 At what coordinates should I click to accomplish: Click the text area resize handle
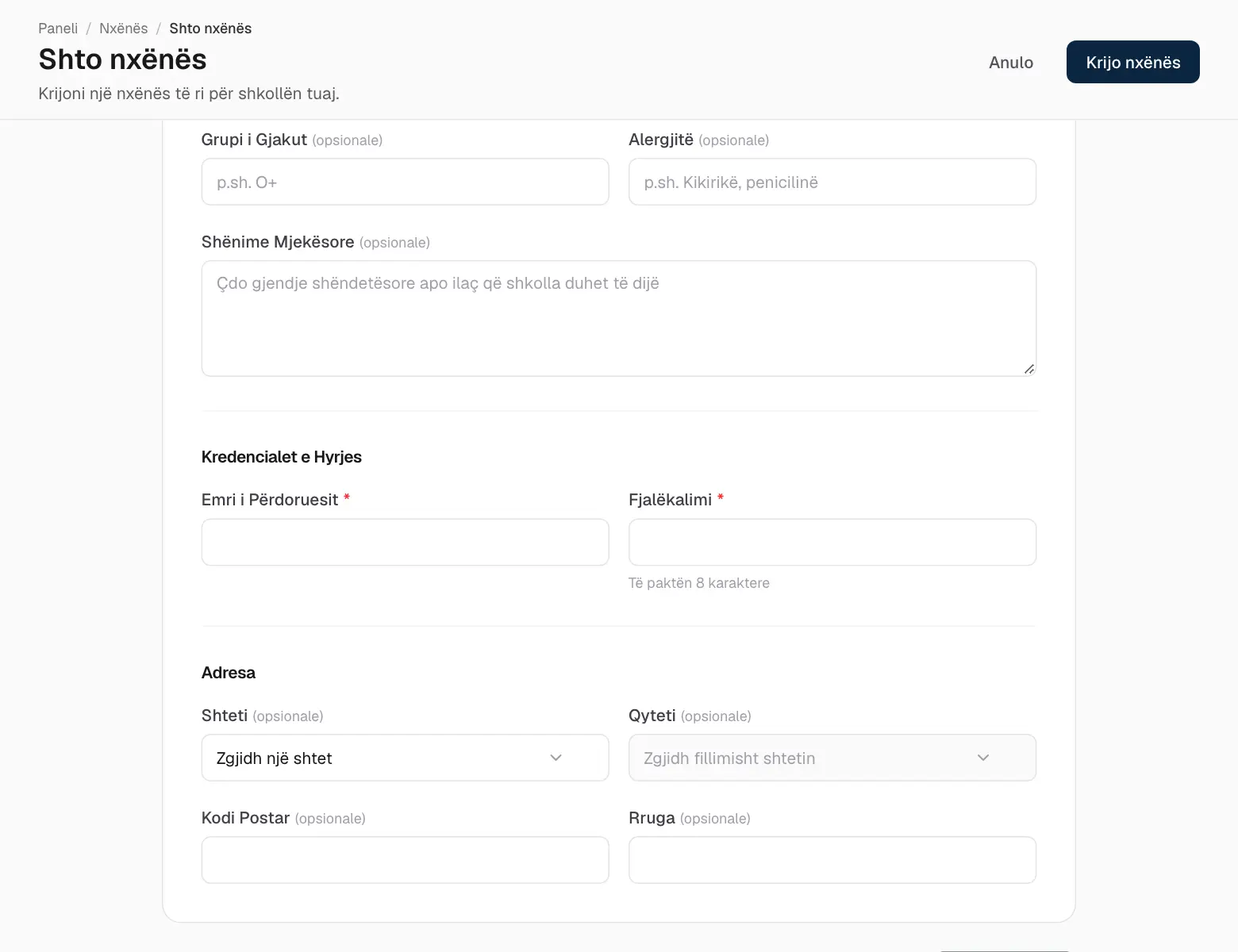pos(1028,368)
